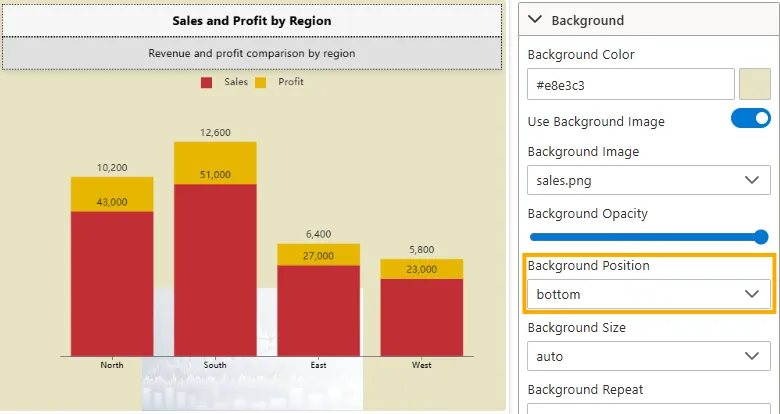Click the yellow Profit legend marker

pos(261,82)
